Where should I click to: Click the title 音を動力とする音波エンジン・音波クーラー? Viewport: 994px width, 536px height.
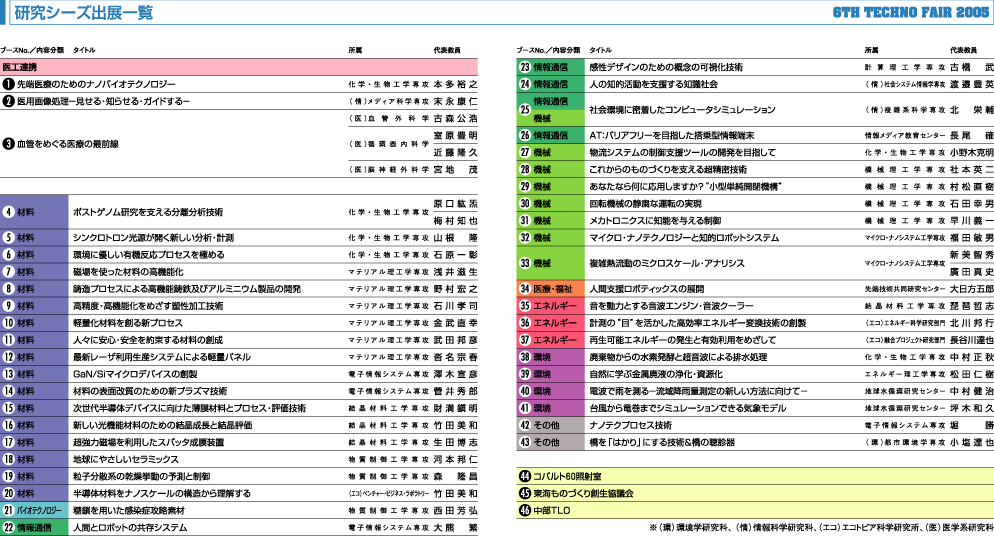671,306
